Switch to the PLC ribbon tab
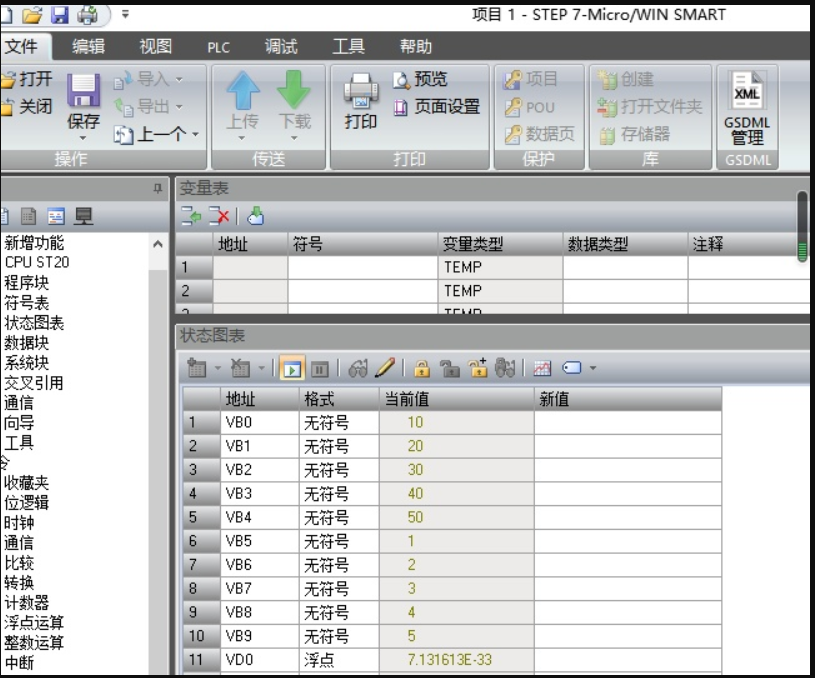 tap(218, 47)
